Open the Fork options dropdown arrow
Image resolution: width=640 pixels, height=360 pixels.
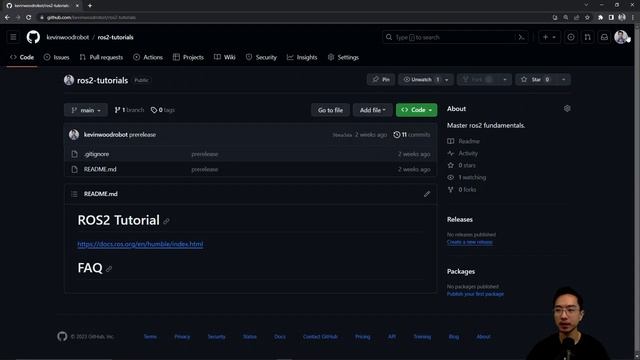505,80
